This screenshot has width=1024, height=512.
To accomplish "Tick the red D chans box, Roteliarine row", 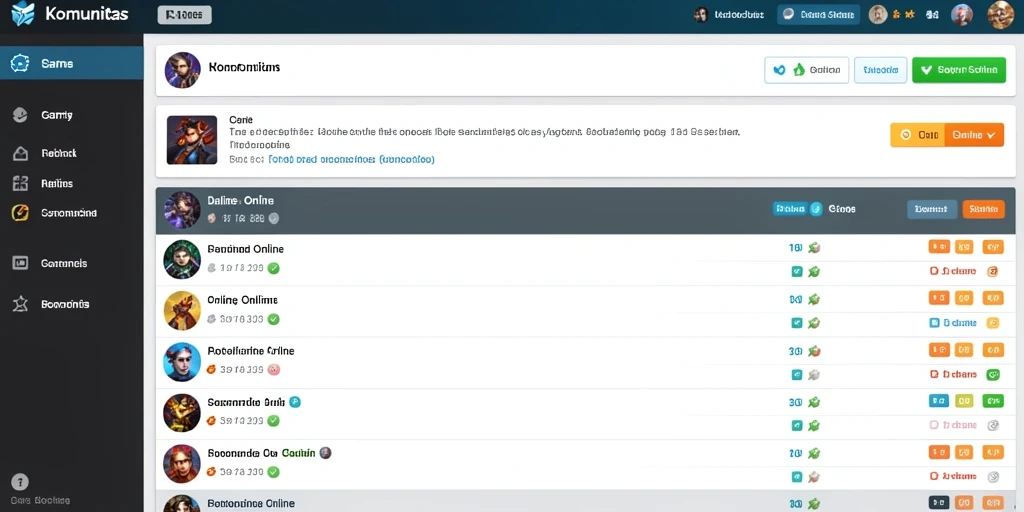I will pos(934,374).
